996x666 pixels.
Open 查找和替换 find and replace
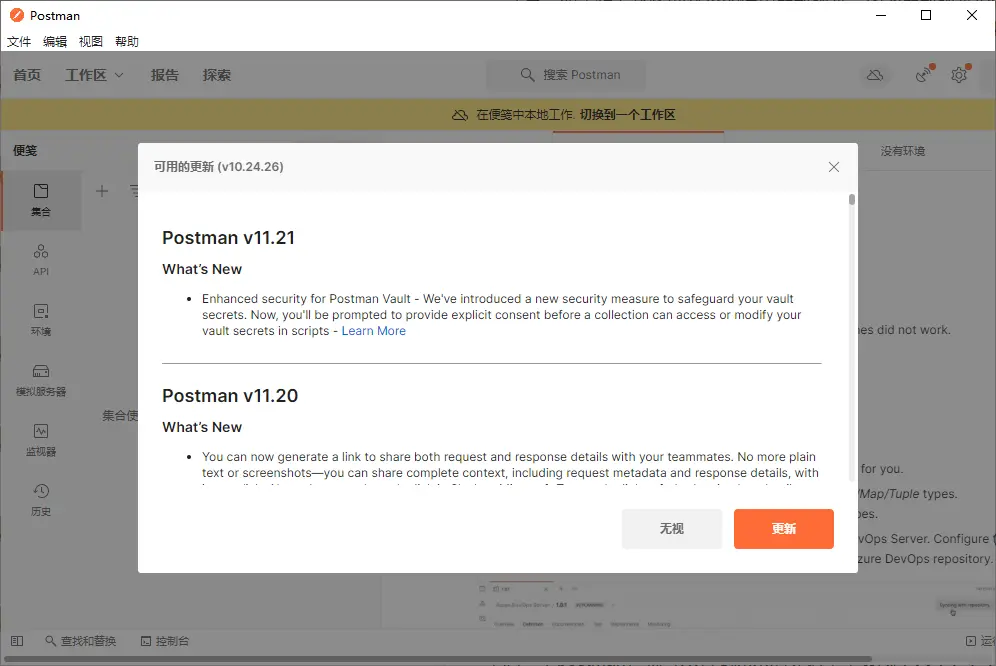click(81, 641)
